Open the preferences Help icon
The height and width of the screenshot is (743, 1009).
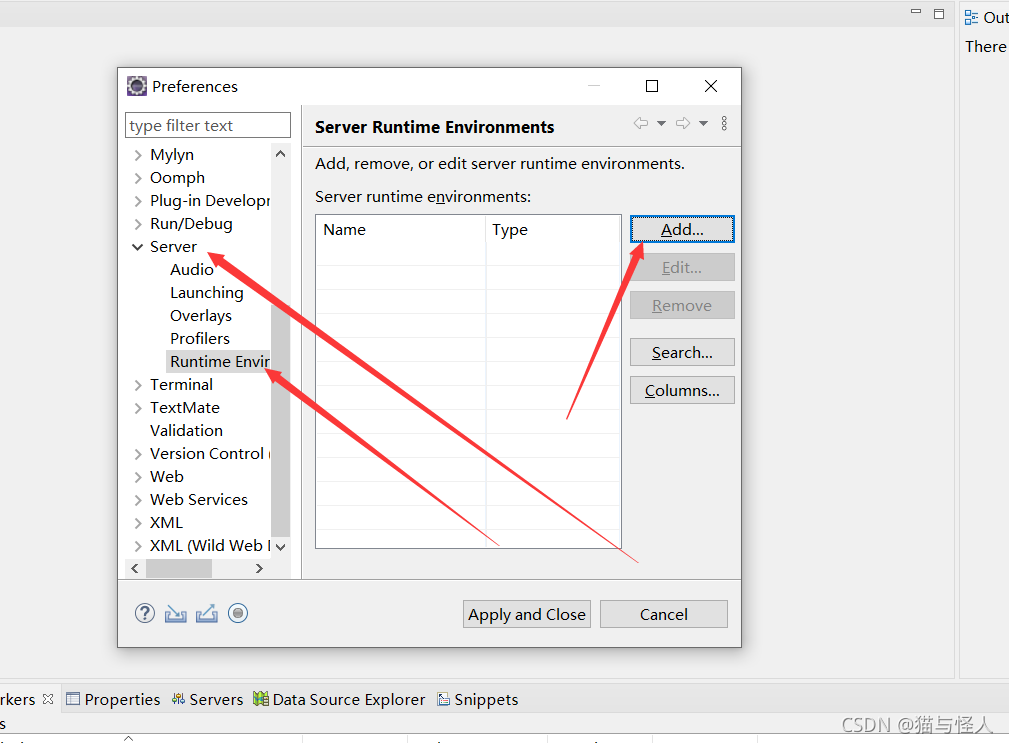coord(145,613)
